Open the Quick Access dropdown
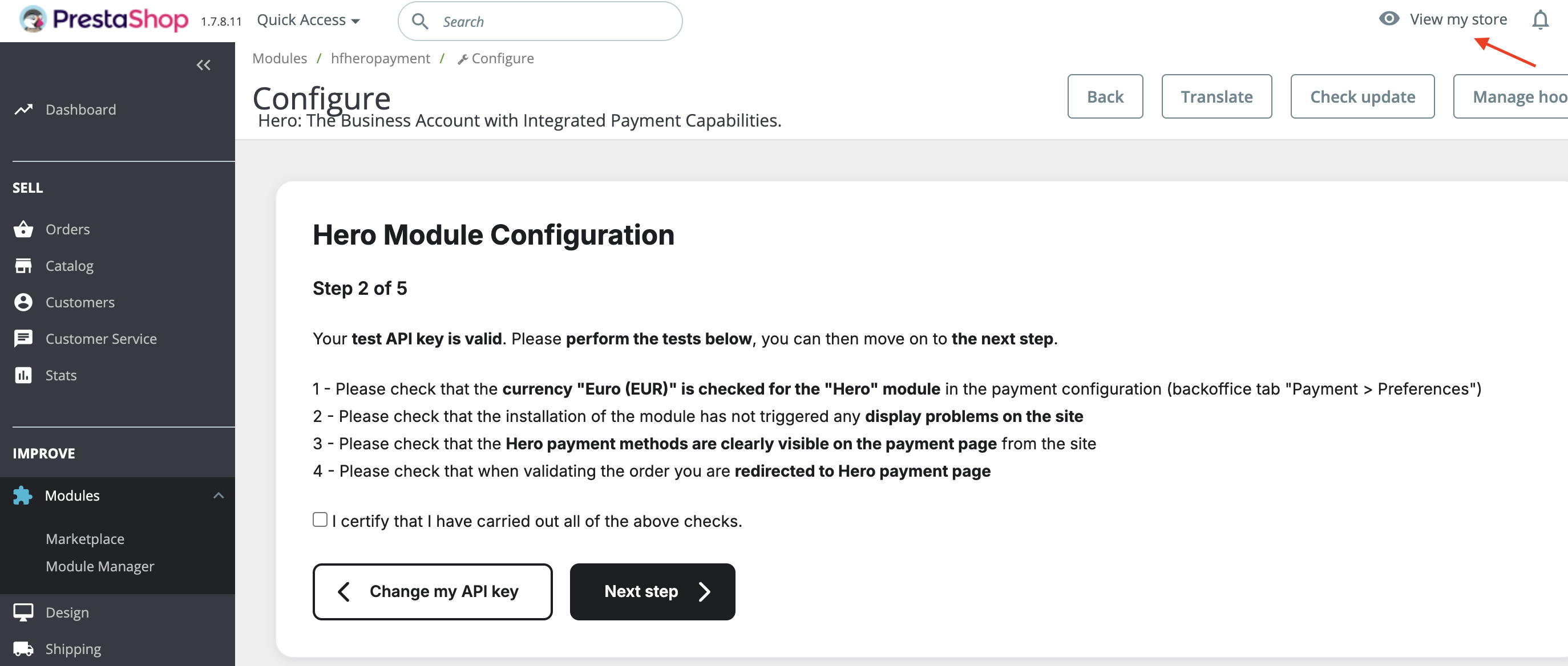This screenshot has height=666, width=1568. (308, 20)
